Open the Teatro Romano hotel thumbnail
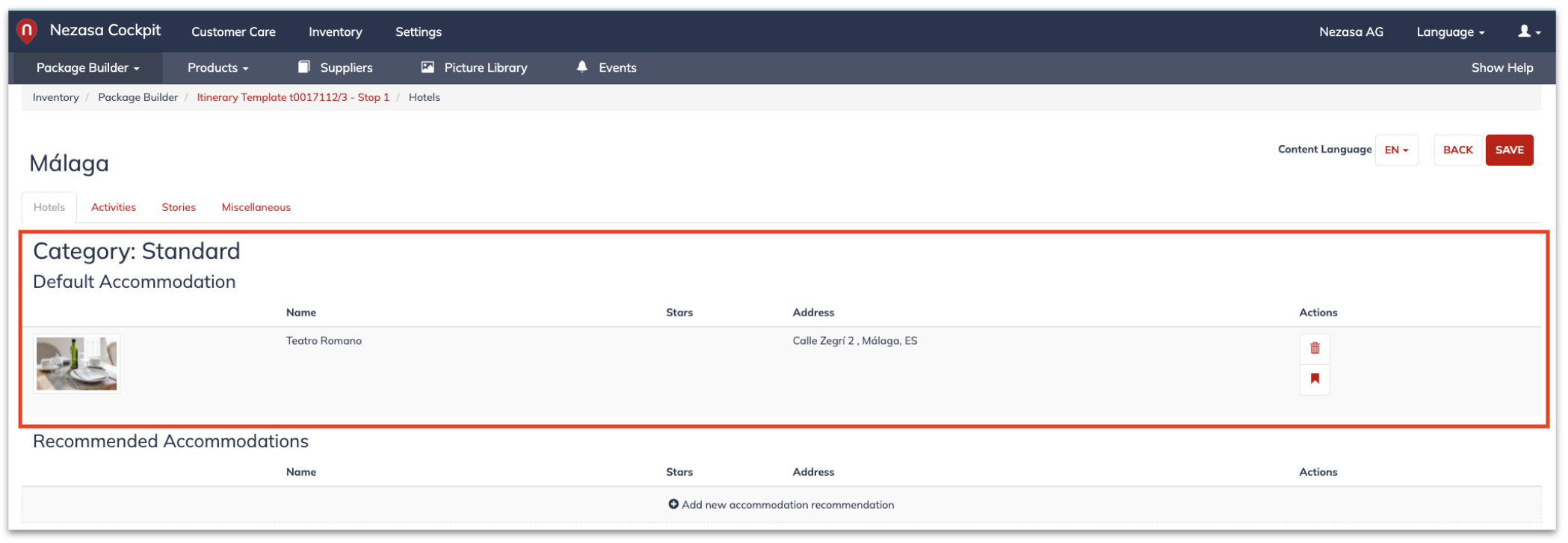This screenshot has height=543, width=1568. [77, 365]
